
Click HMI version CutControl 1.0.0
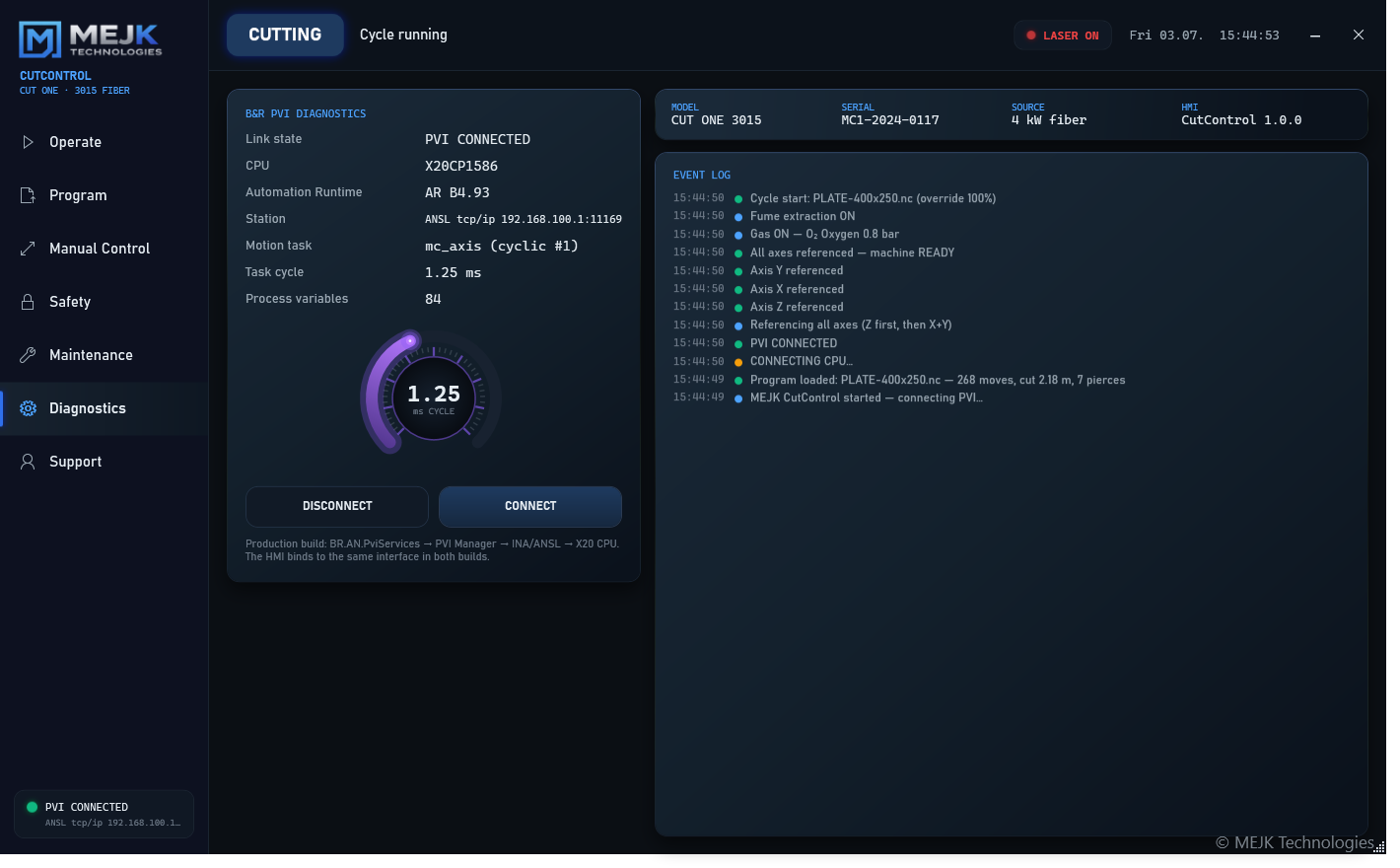[1241, 120]
